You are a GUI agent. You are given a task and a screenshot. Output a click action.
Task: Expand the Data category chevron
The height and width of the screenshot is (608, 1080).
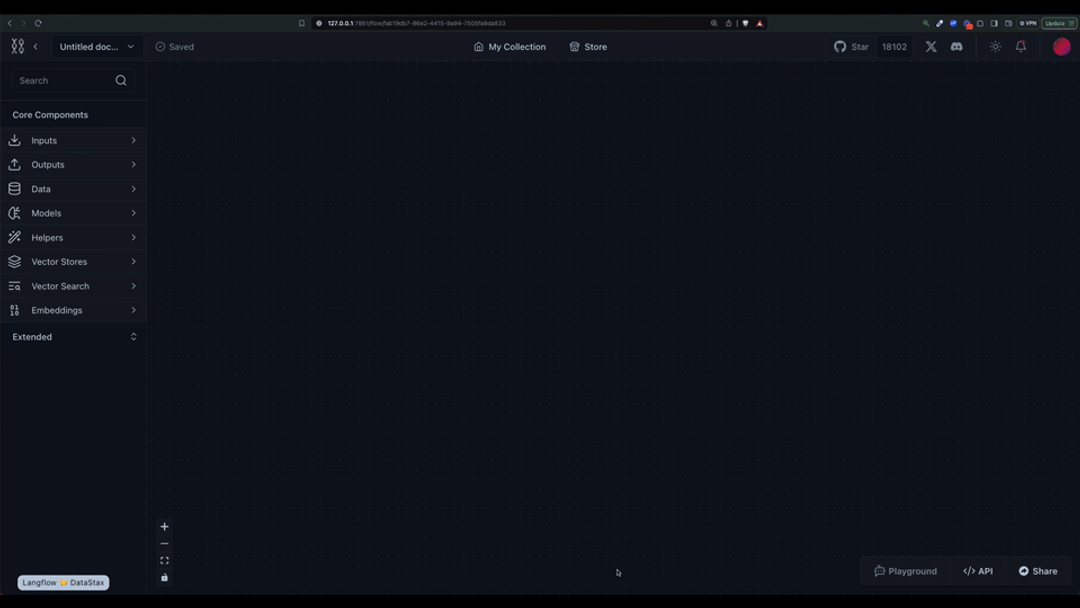point(133,188)
